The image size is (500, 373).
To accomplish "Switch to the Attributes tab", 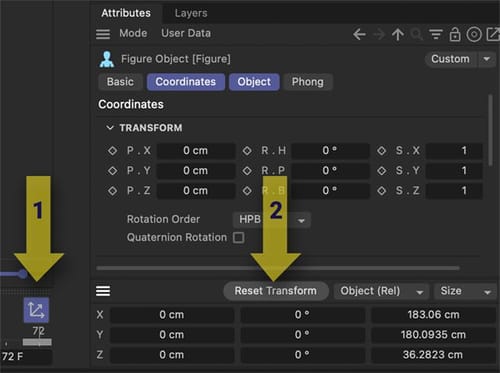I will [x=126, y=13].
